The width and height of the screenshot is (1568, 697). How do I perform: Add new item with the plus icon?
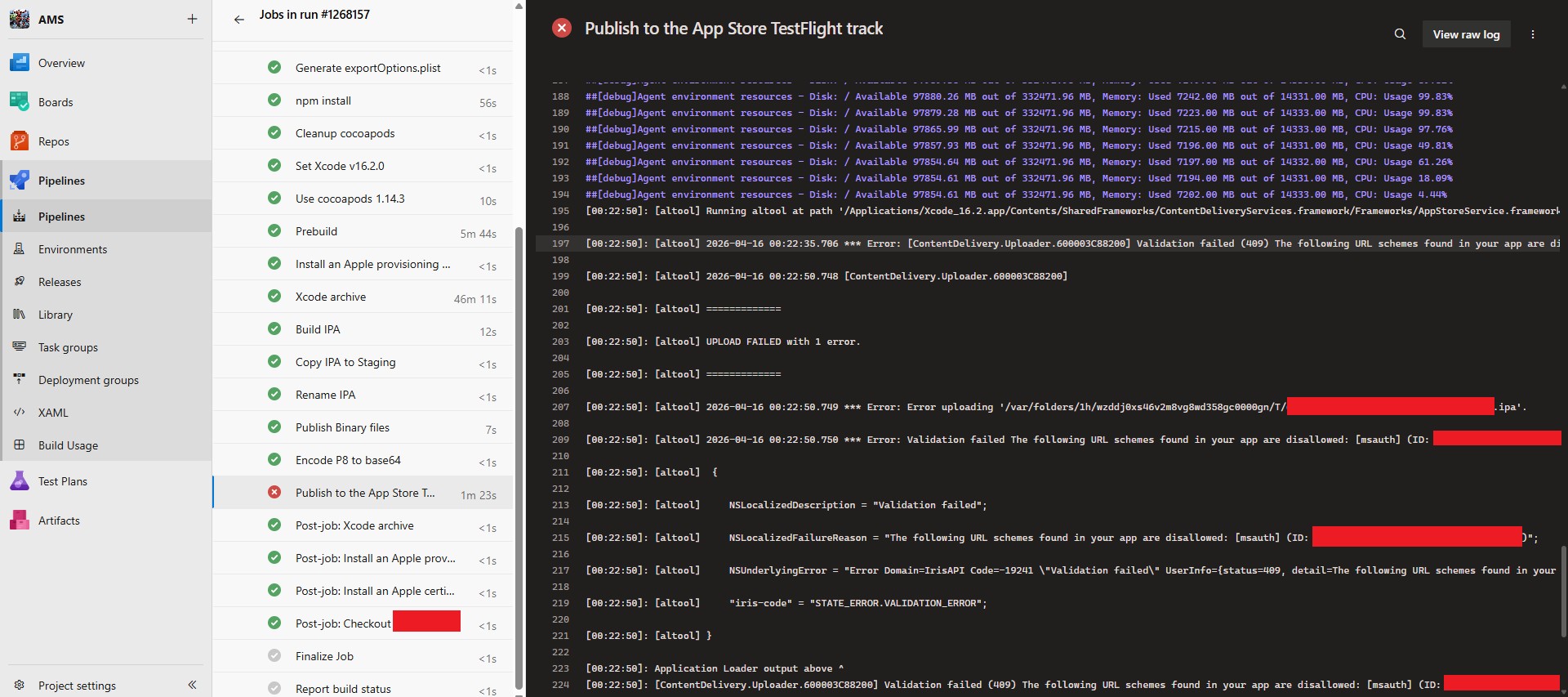click(192, 19)
